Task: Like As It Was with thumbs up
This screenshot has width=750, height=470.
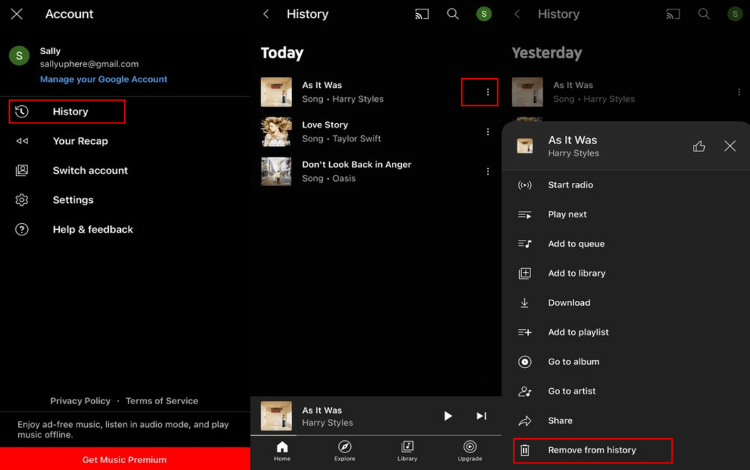Action: [x=699, y=146]
